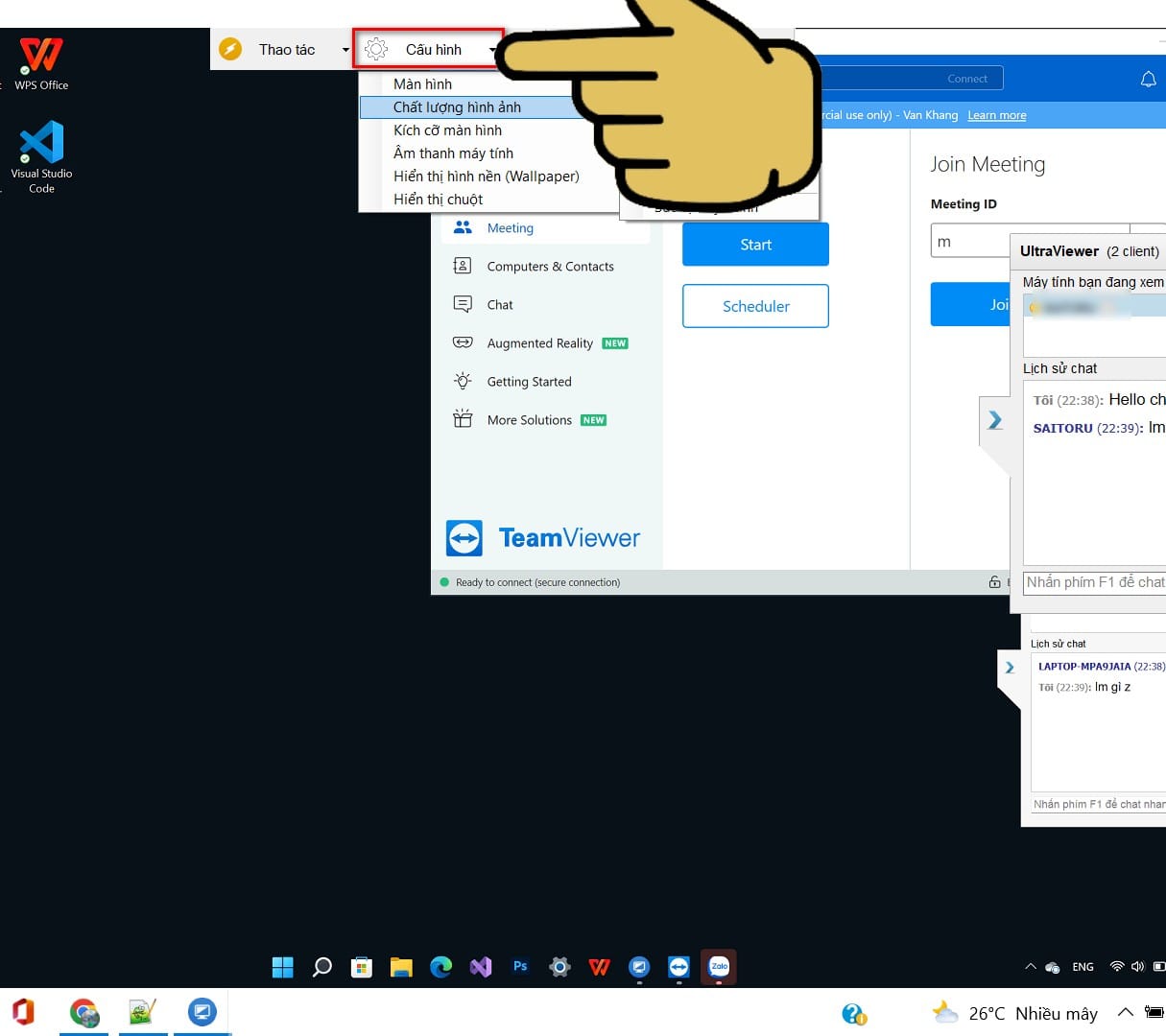Open Photoshop from remote taskbar
This screenshot has width=1166, height=1036.
pyautogui.click(x=520, y=967)
